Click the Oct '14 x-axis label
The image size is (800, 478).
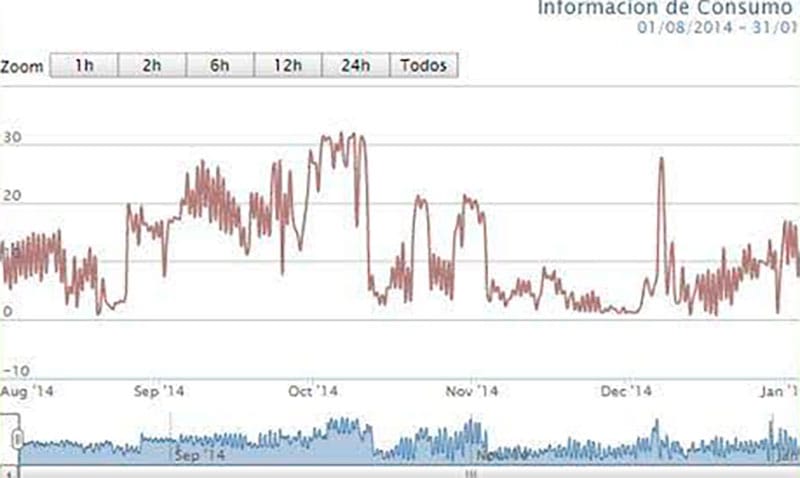point(313,390)
